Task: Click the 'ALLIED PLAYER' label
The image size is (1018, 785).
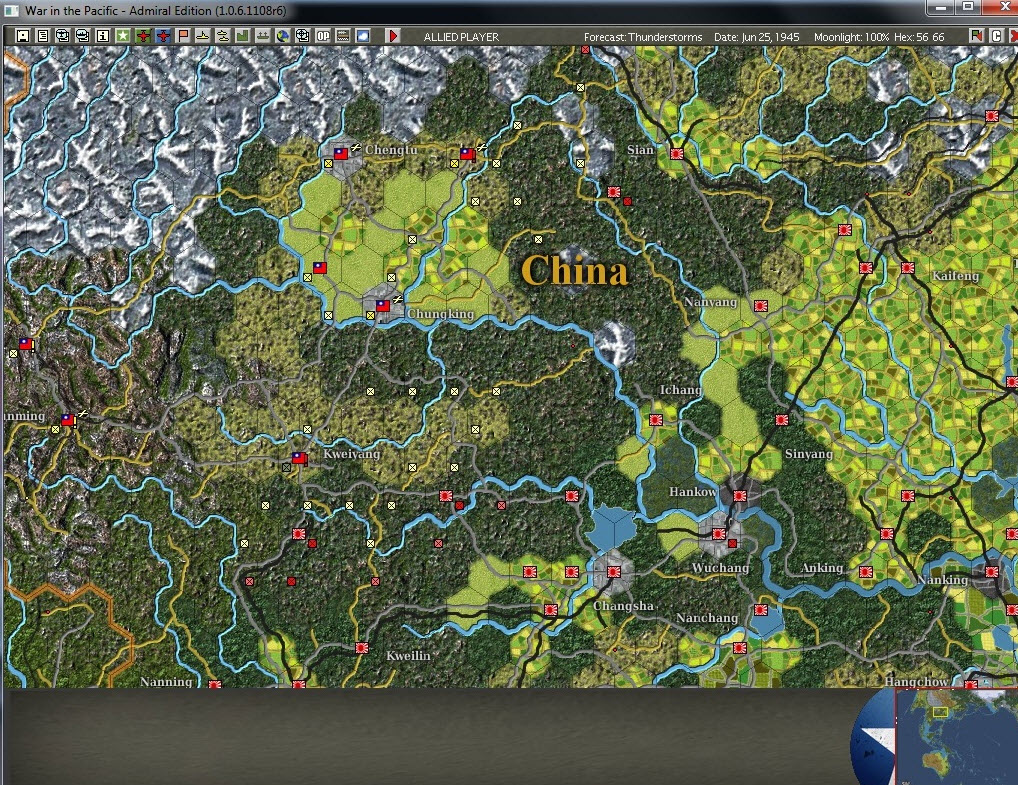Action: point(461,37)
